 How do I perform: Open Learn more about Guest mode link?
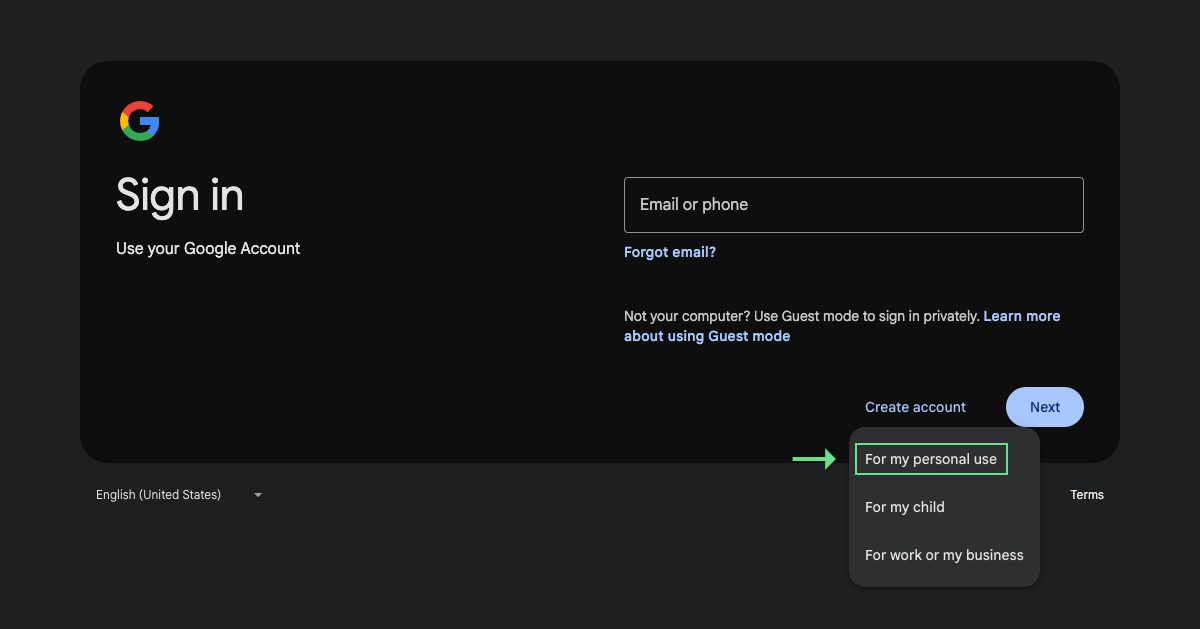(x=842, y=326)
